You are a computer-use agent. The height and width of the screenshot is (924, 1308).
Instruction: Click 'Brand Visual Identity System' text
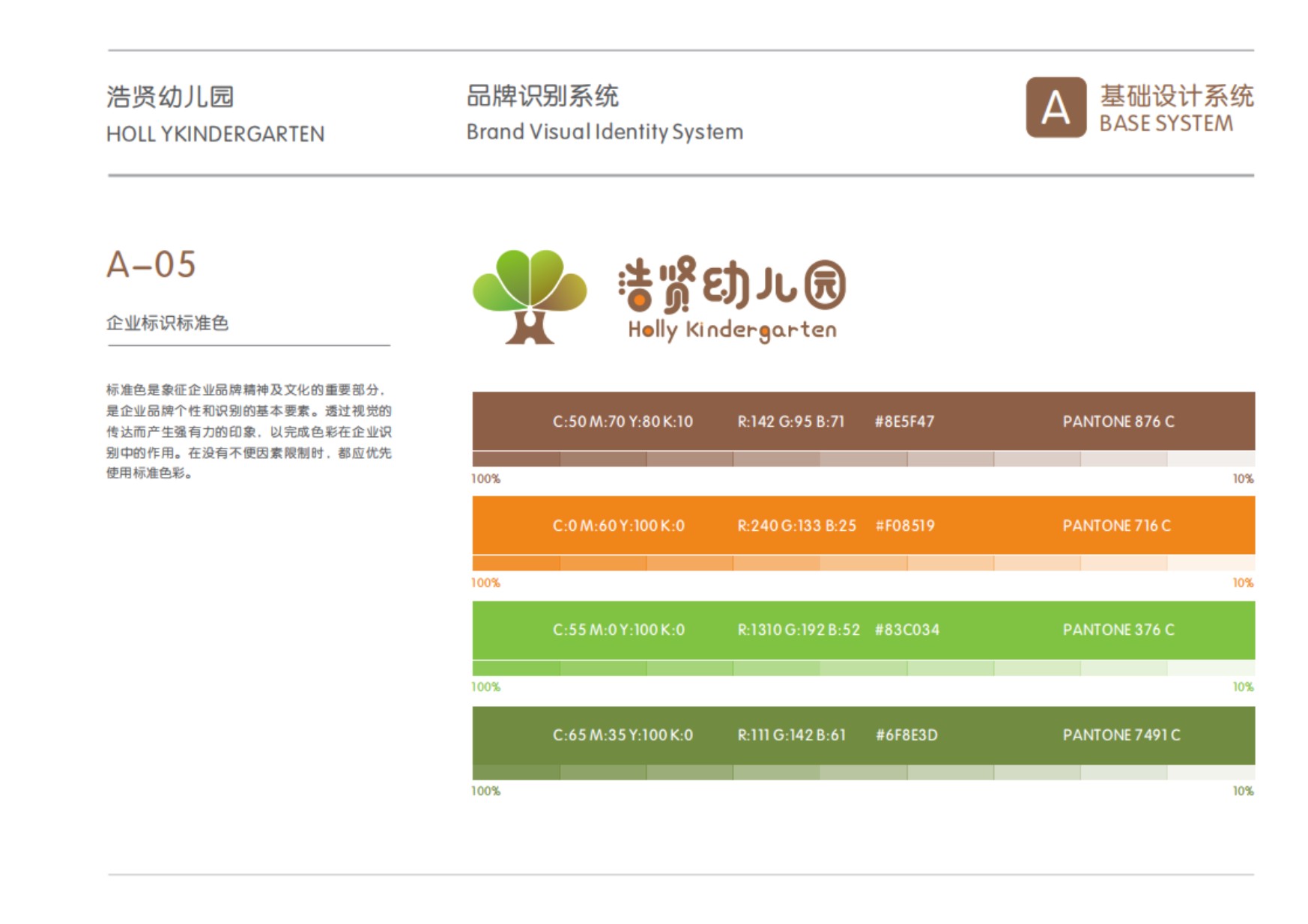click(x=605, y=132)
